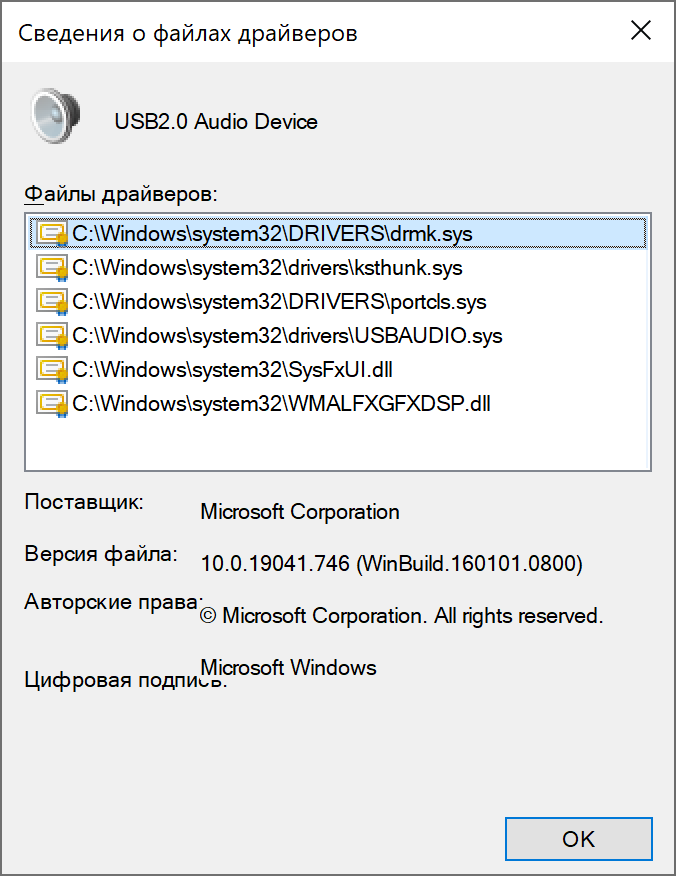Click the drmk.sys file certificate icon
Screen dimensions: 676x876
point(52,234)
